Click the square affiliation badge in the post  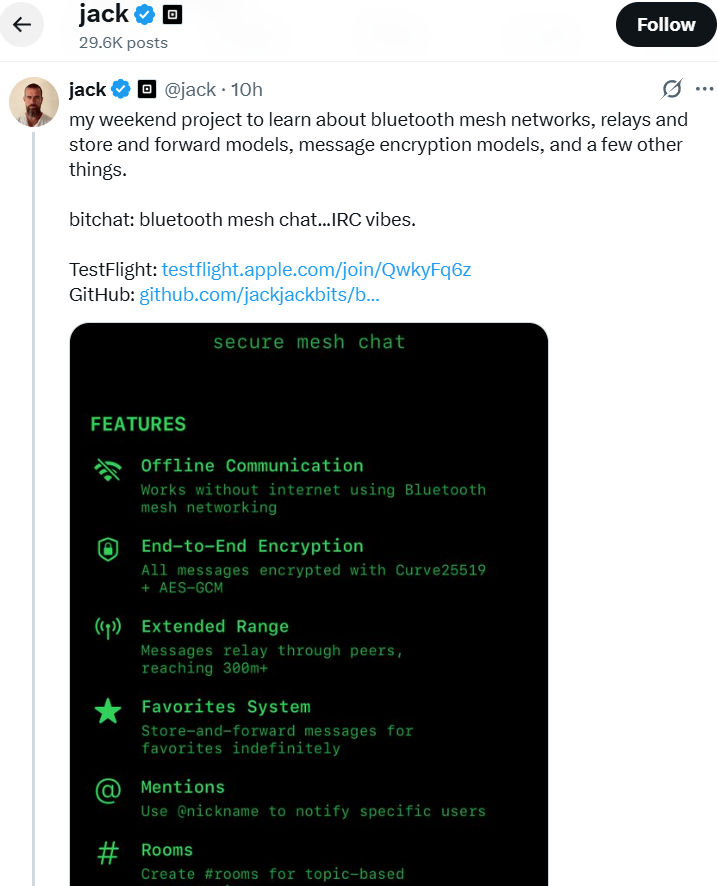click(146, 90)
